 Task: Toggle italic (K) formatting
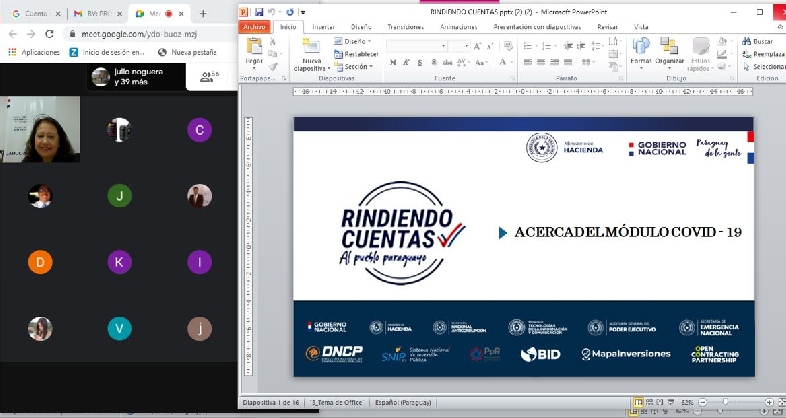pos(406,62)
